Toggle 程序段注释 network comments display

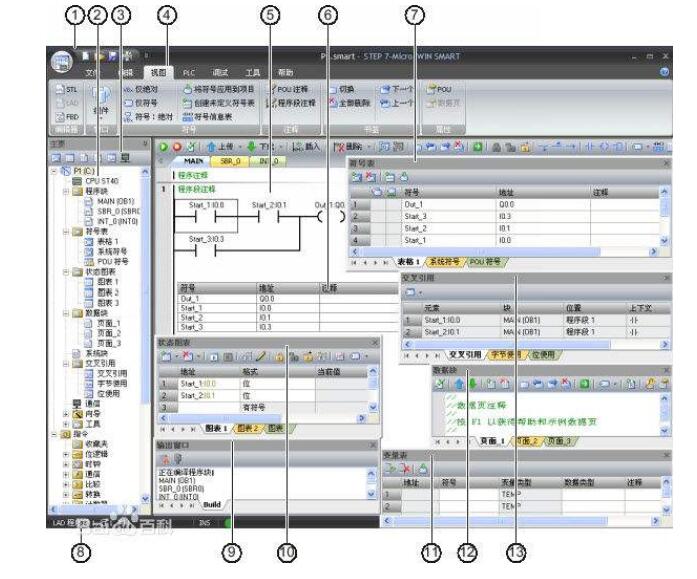(291, 103)
